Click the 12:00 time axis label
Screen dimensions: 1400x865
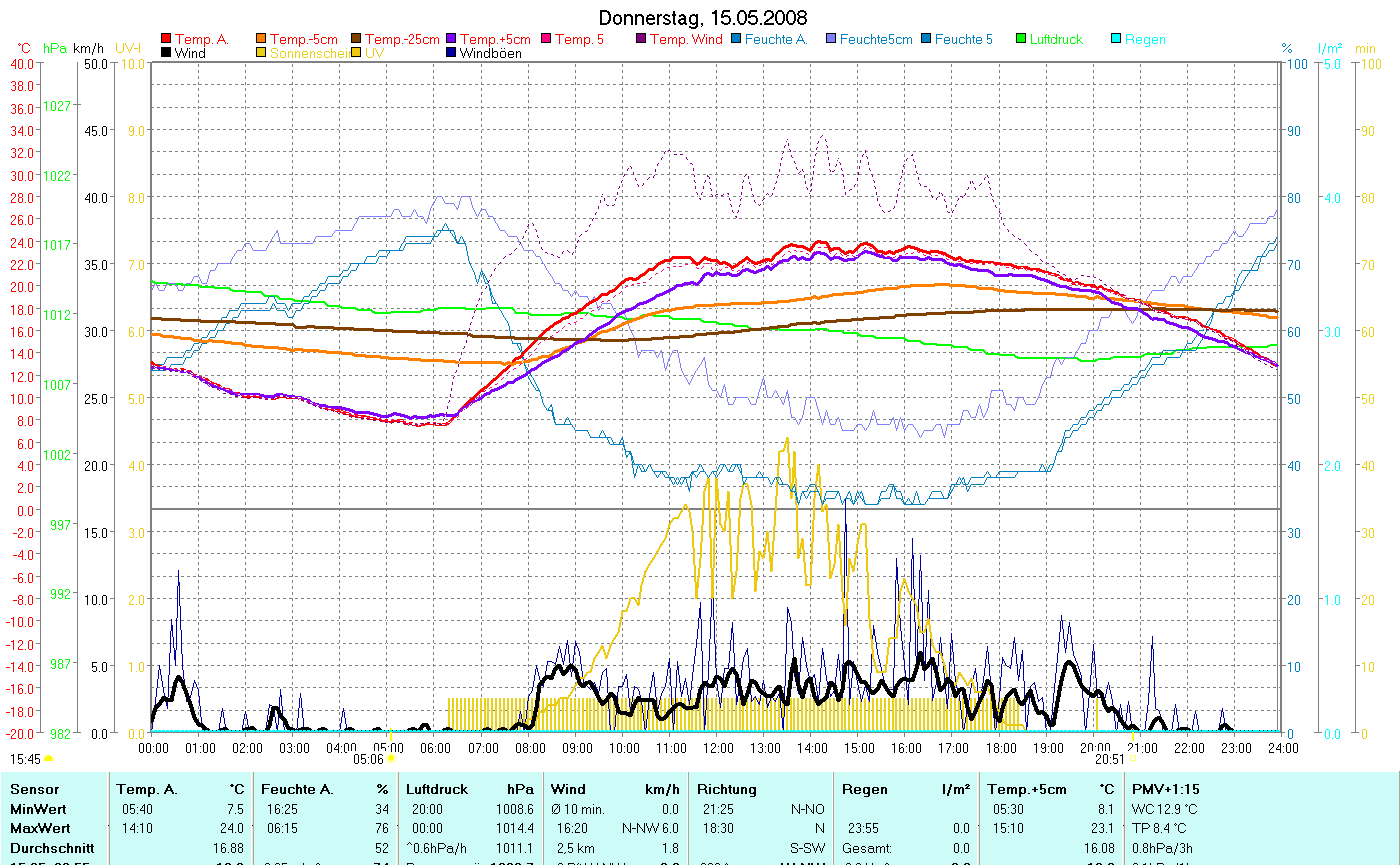[718, 747]
